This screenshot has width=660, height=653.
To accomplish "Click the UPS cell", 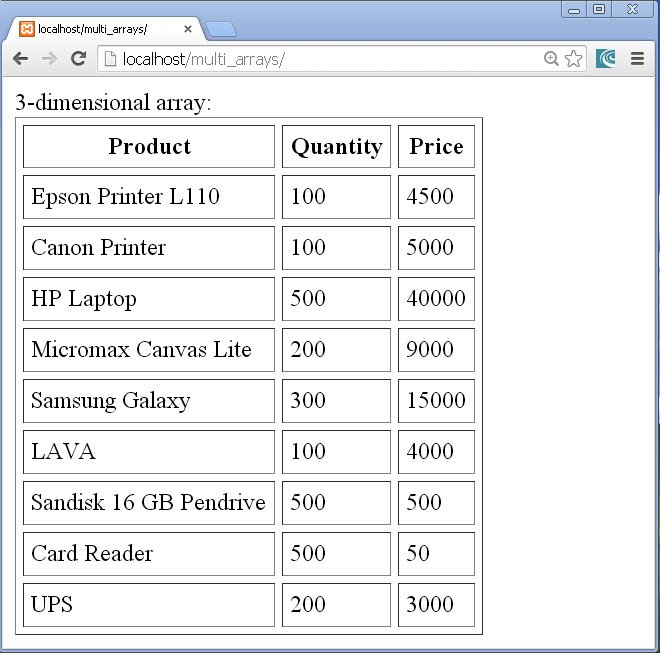I will (x=149, y=605).
